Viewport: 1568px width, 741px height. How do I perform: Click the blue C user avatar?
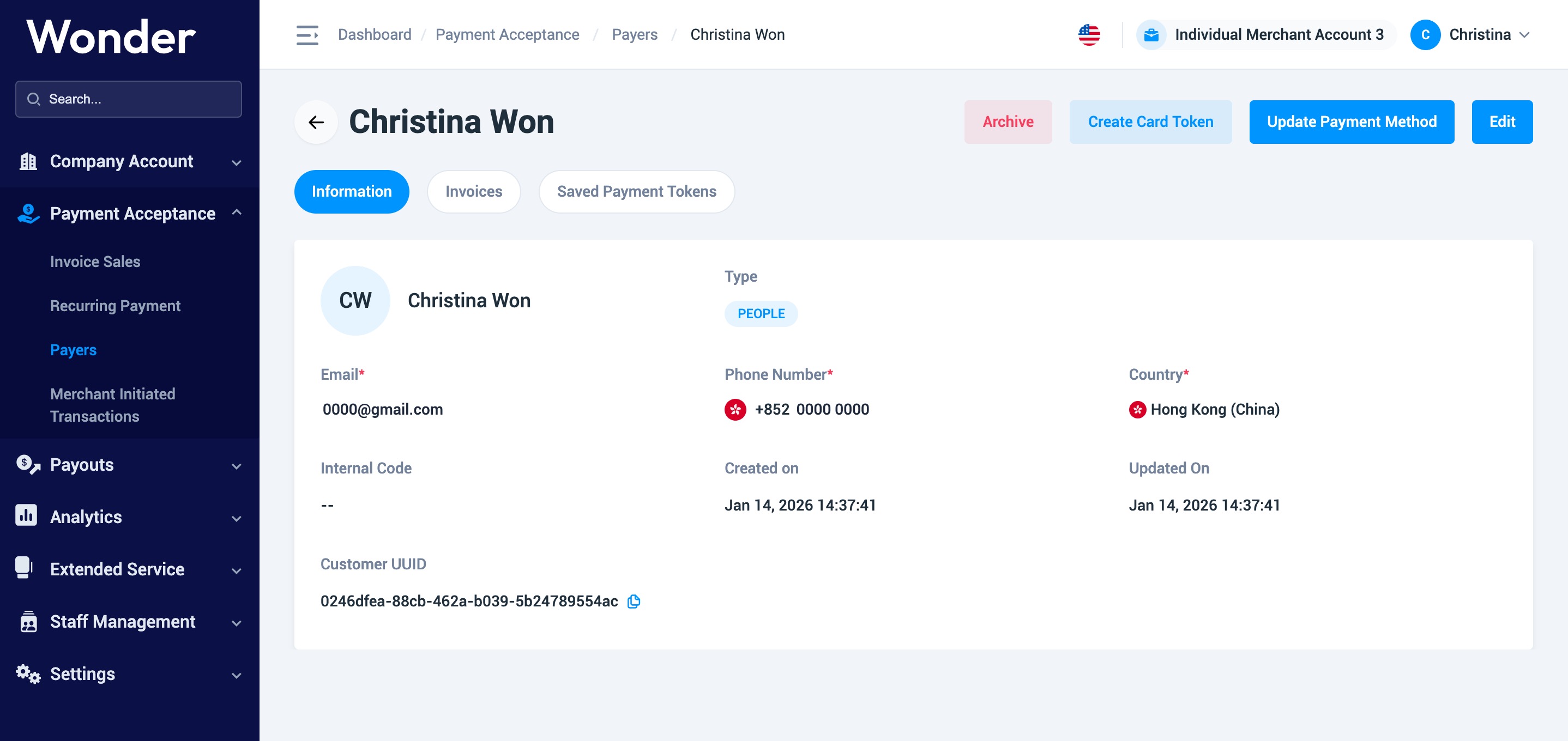(1425, 35)
